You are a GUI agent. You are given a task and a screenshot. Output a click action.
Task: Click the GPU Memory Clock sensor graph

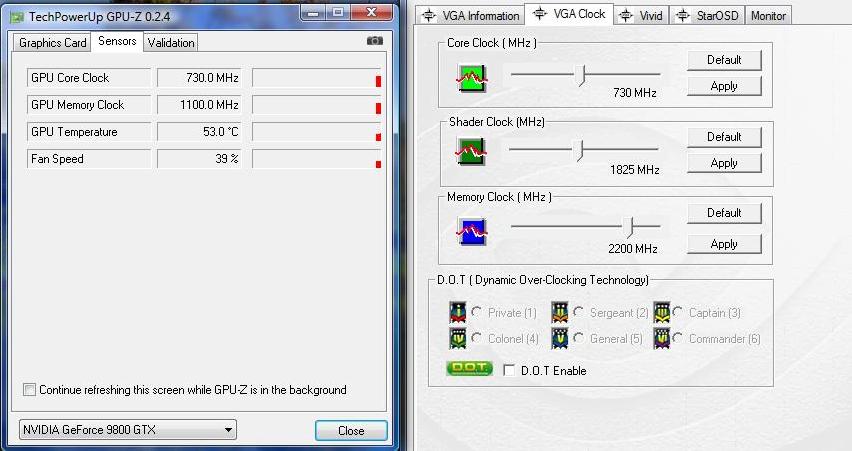317,105
